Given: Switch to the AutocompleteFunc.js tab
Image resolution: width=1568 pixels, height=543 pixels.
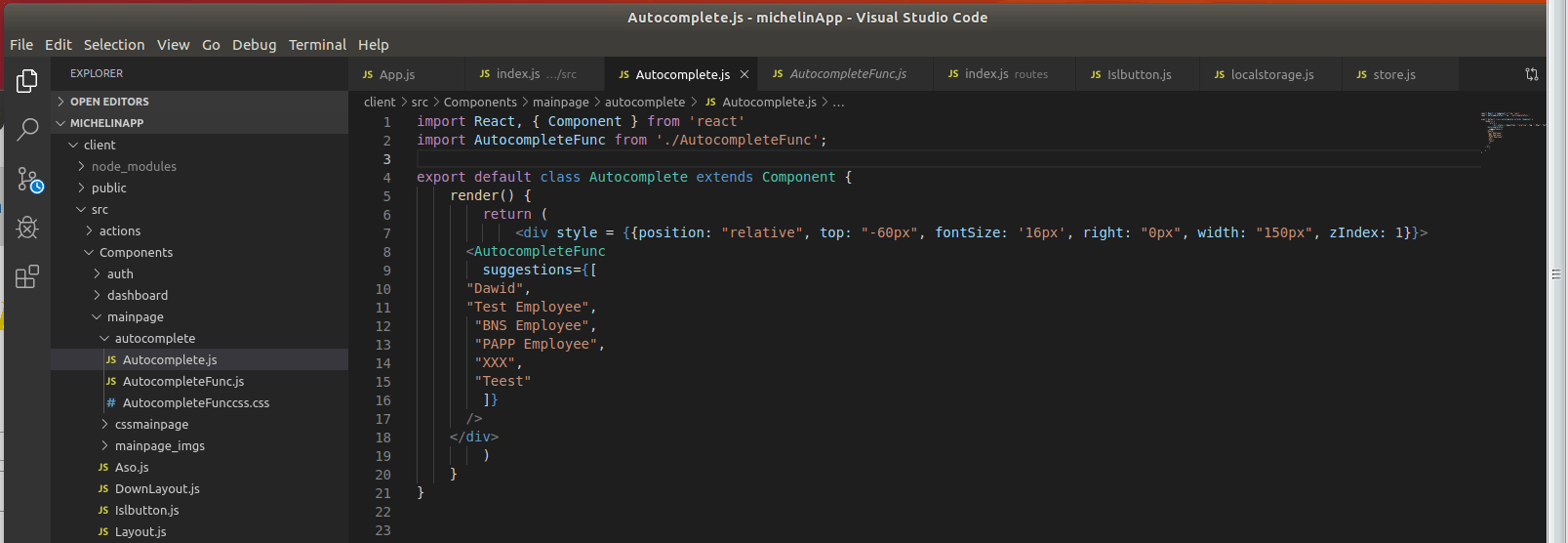Looking at the screenshot, I should pyautogui.click(x=845, y=74).
